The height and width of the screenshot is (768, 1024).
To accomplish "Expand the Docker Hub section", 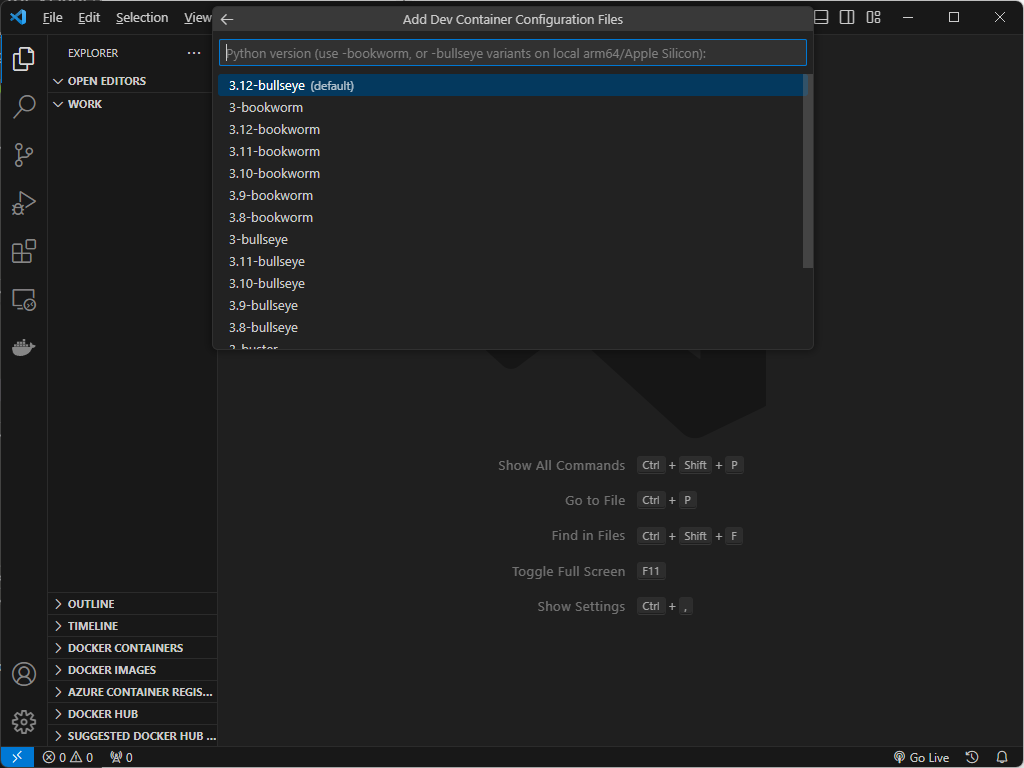I will point(133,714).
